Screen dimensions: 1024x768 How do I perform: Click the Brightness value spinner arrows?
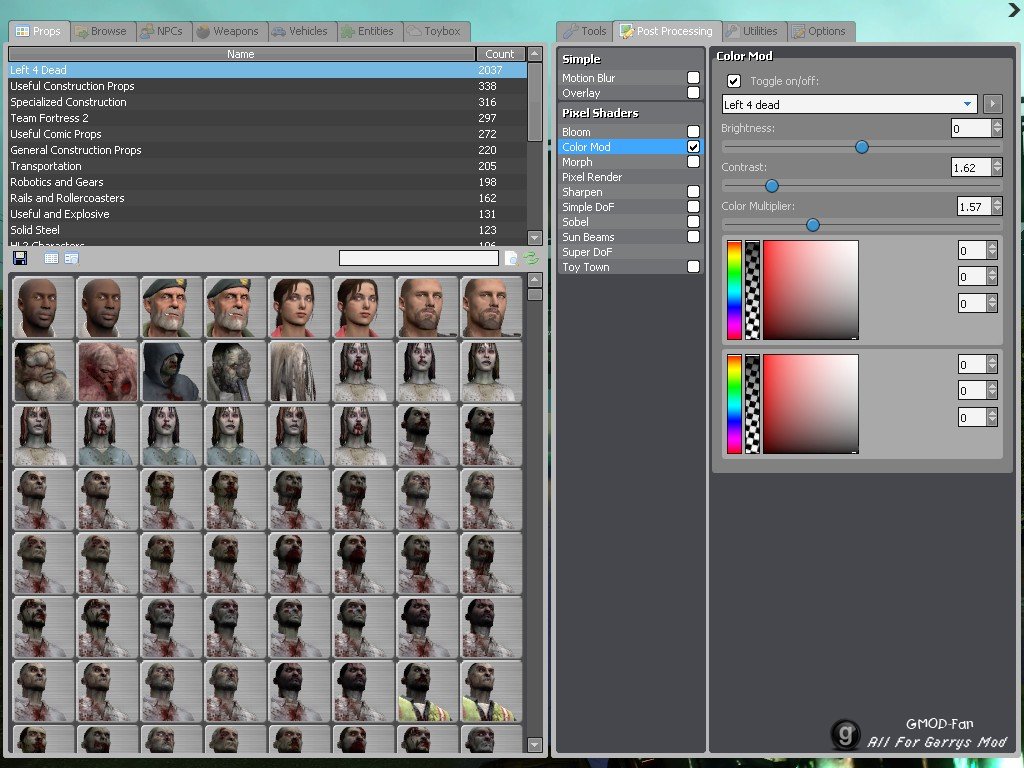[x=997, y=128]
